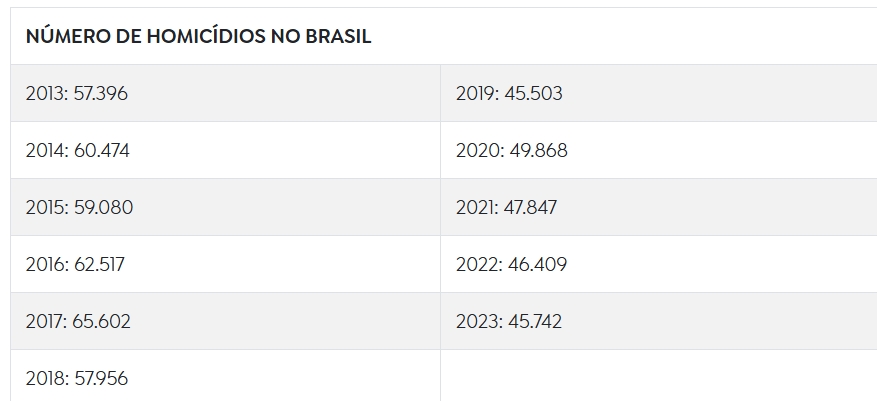Click the empty cell beside 2018

pos(659,375)
